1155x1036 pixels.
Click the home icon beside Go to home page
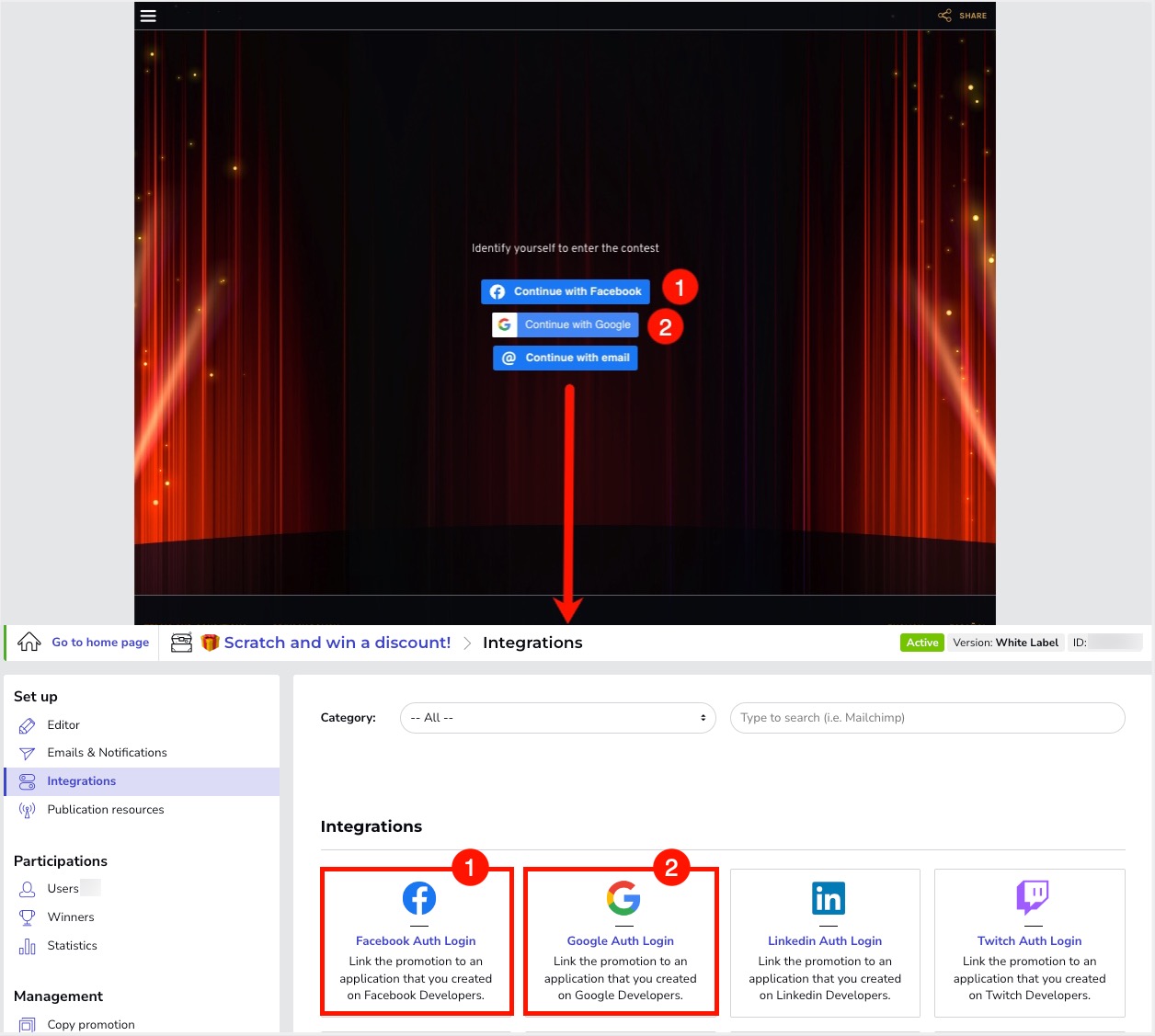[28, 642]
